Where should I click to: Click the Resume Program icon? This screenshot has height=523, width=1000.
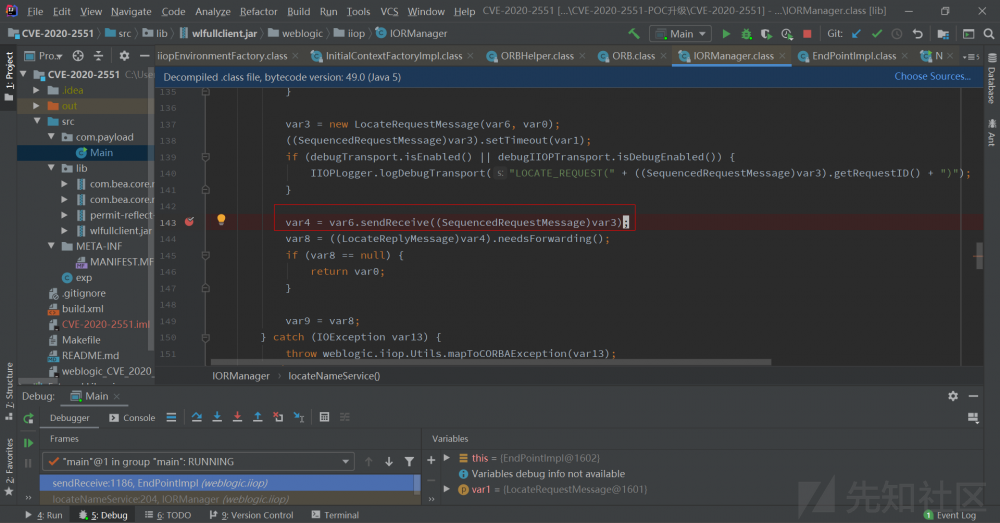click(x=28, y=442)
